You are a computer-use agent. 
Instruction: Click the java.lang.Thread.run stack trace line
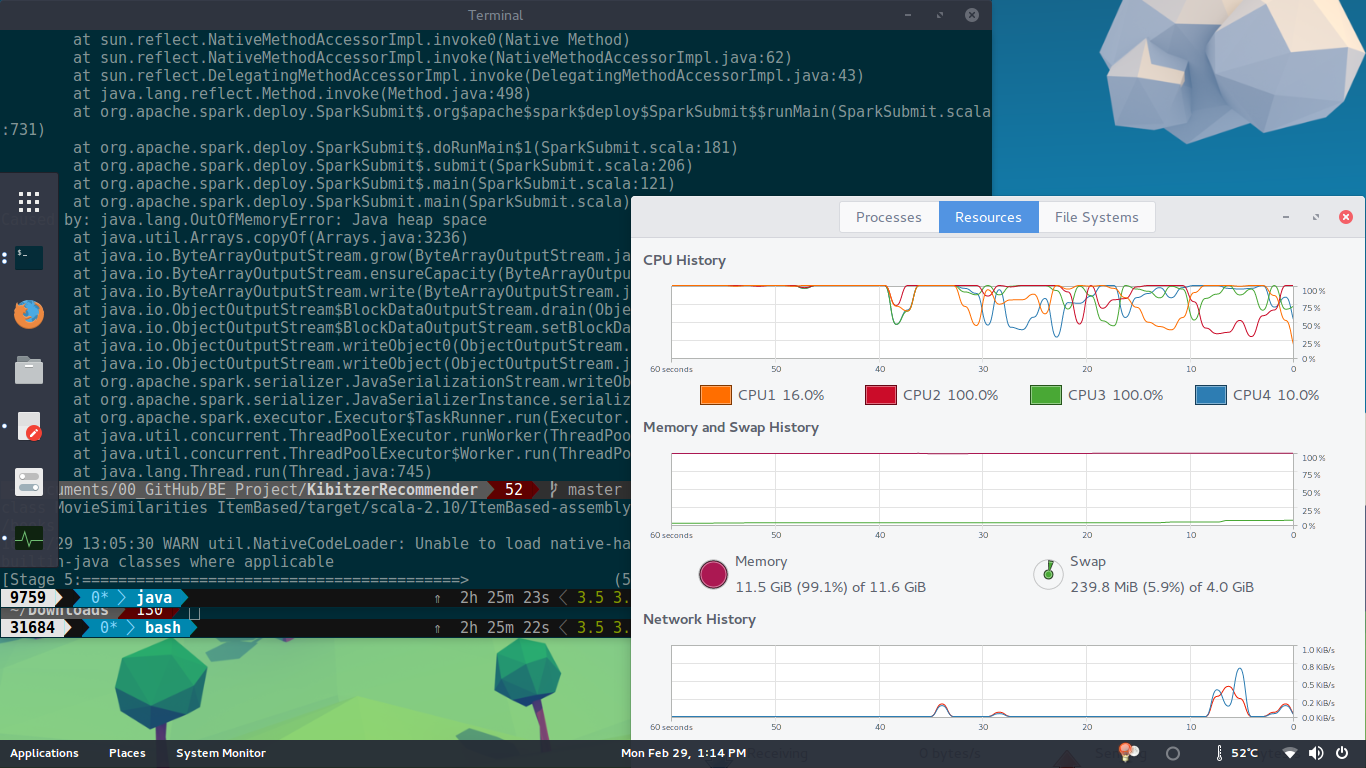coord(252,472)
